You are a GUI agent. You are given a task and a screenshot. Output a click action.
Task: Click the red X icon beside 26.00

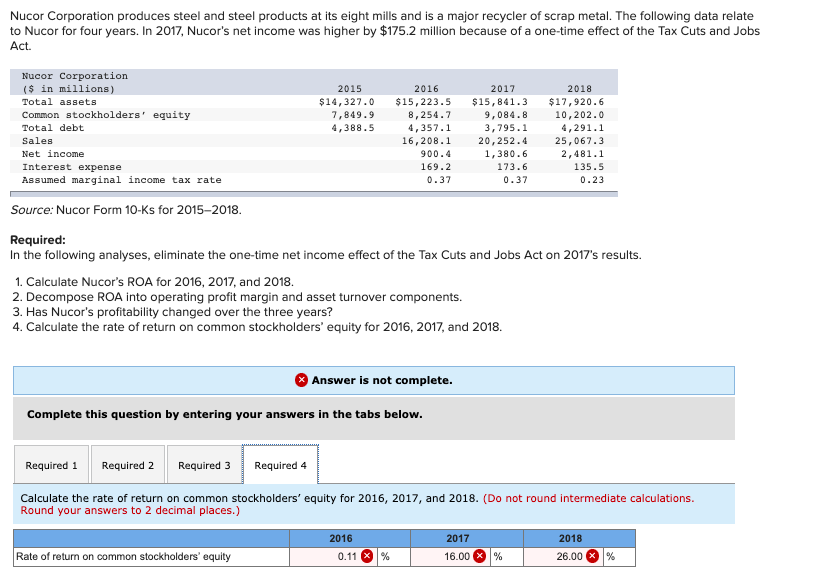point(592,557)
